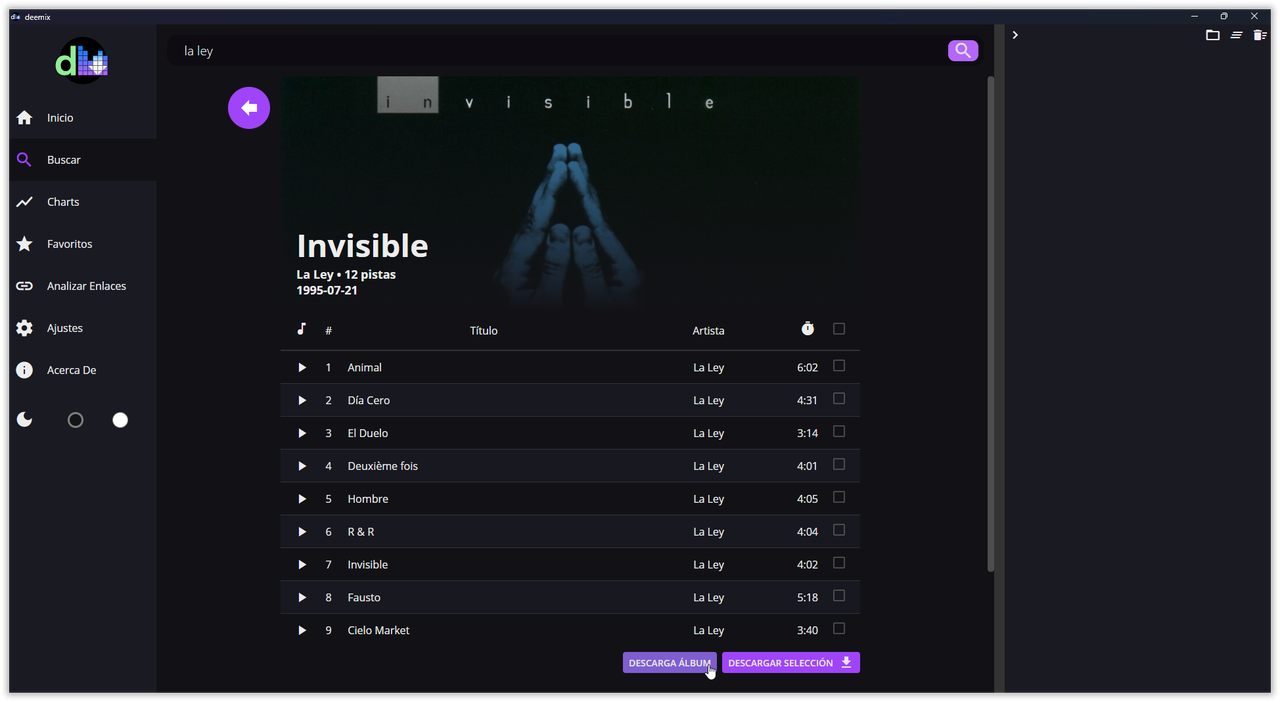1280x702 pixels.
Task: Click the clear finished list icon in queue panel
Action: pos(1237,35)
